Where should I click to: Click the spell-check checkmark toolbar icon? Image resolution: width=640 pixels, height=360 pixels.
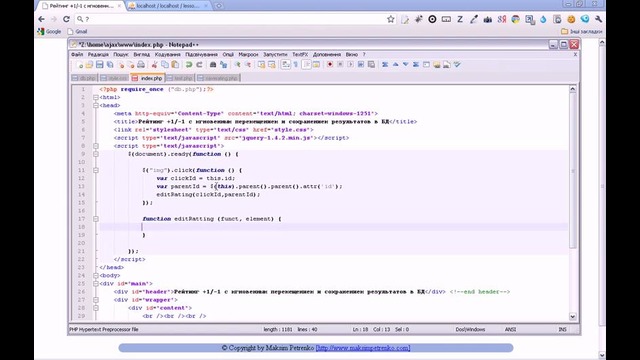[457, 65]
